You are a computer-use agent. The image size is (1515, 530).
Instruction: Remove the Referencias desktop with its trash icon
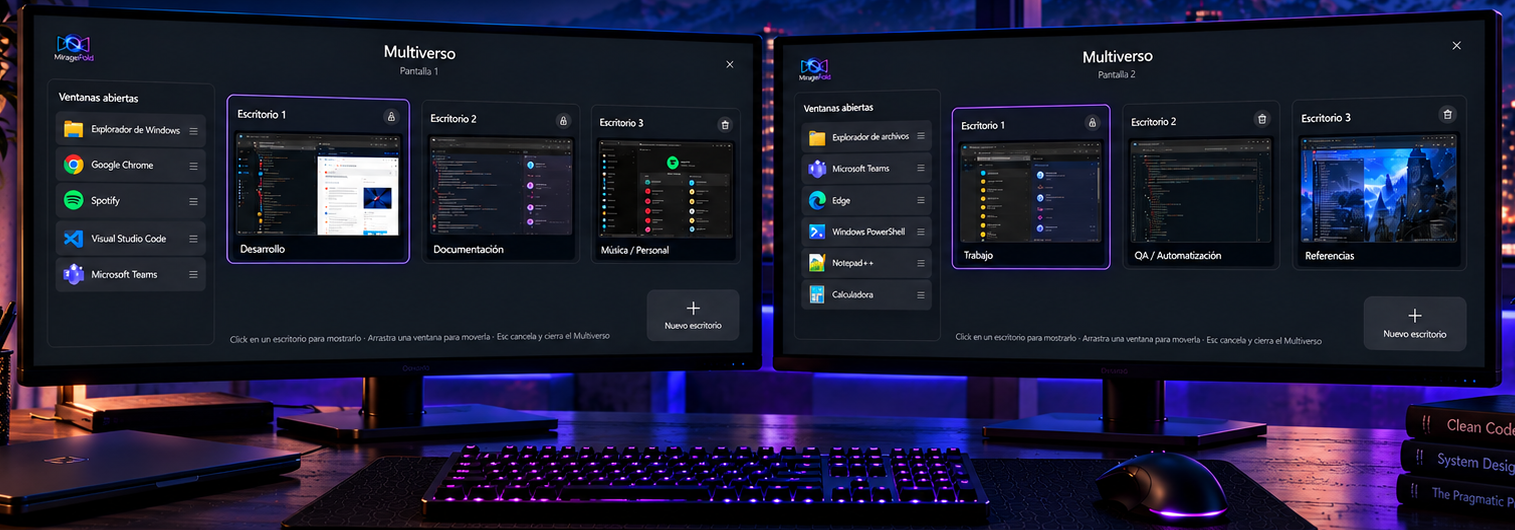[1446, 115]
